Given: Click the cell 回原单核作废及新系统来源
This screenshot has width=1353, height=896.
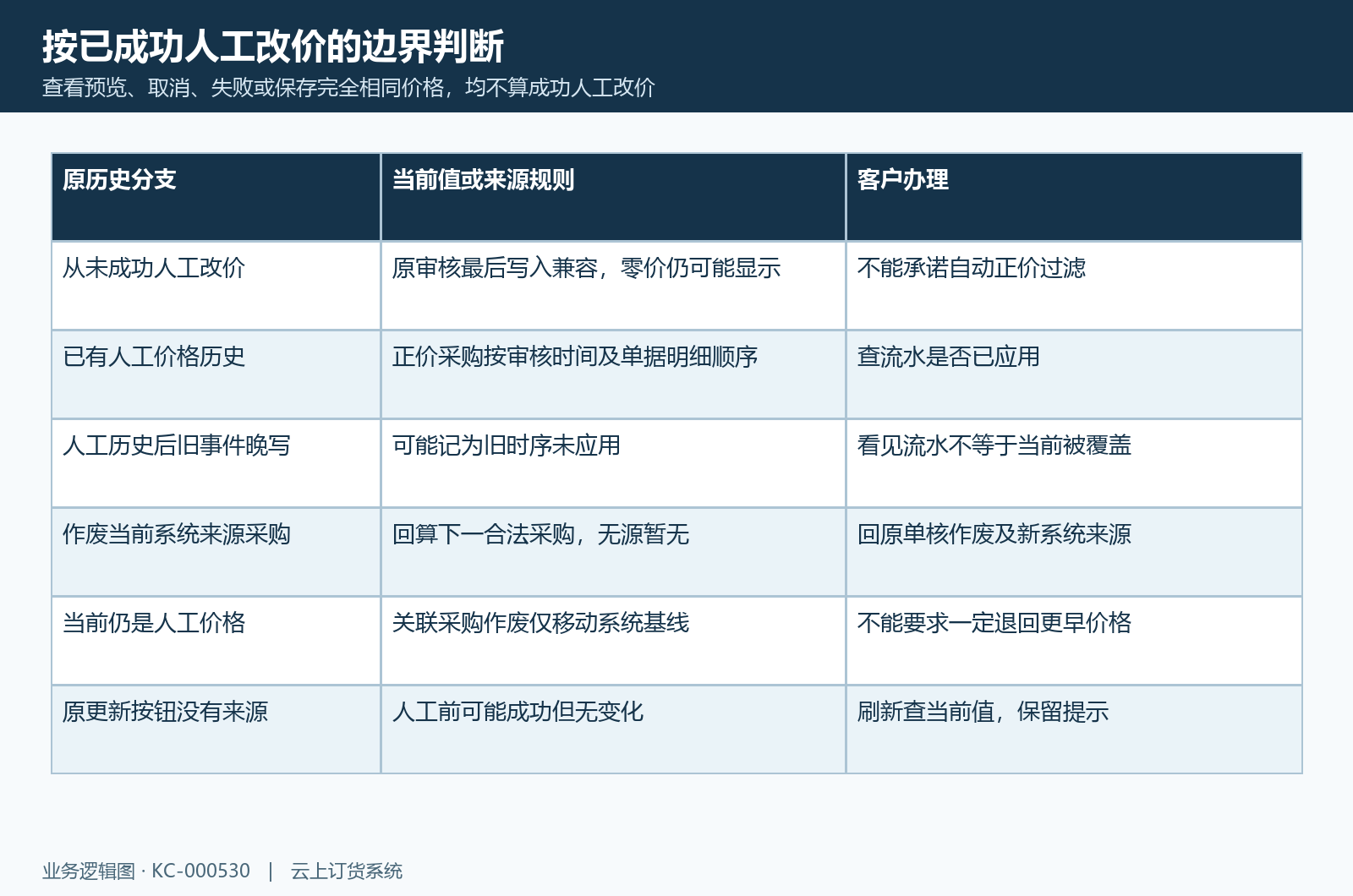Looking at the screenshot, I should 1074,552.
